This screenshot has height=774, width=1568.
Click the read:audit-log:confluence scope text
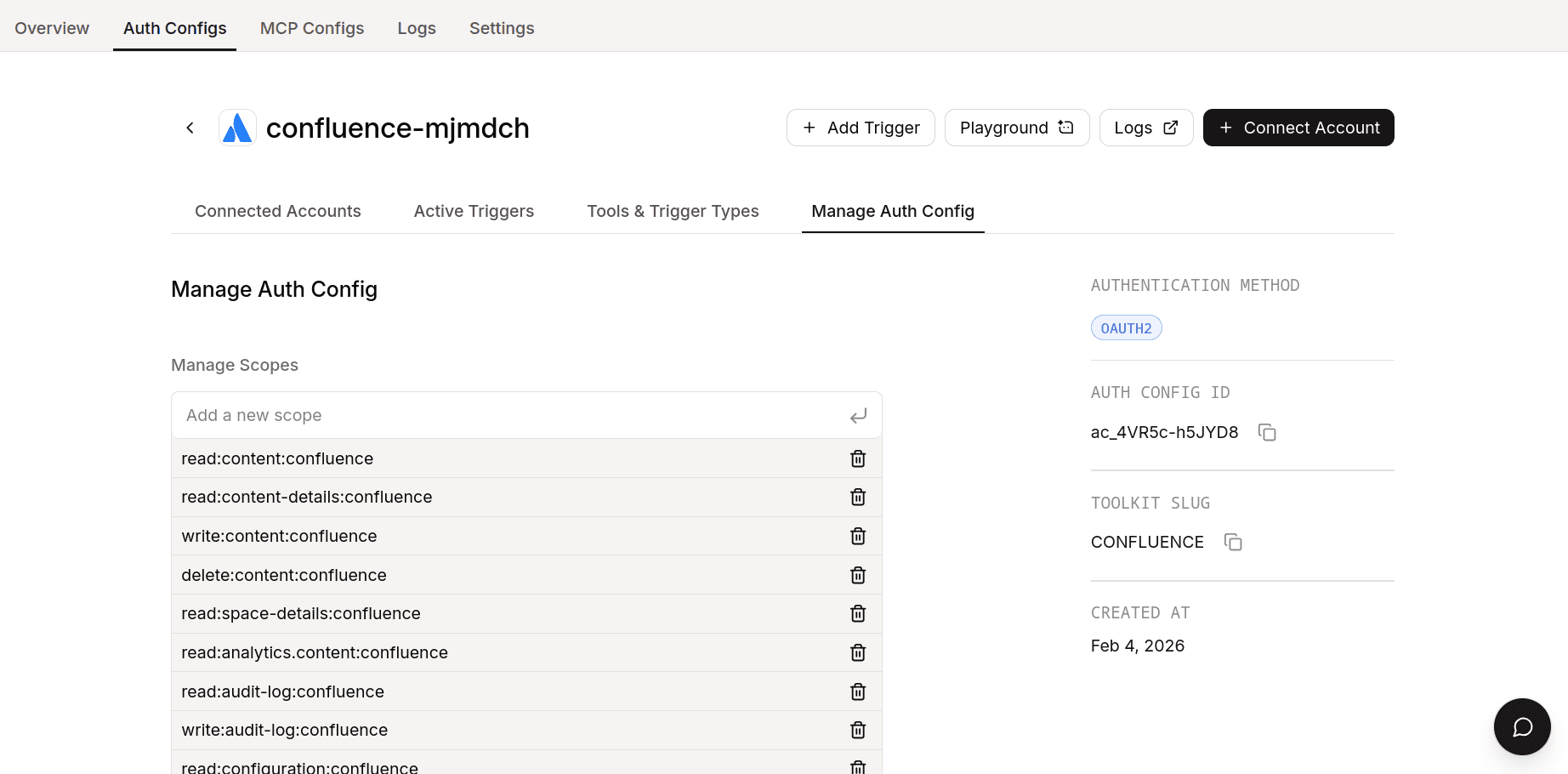(282, 691)
